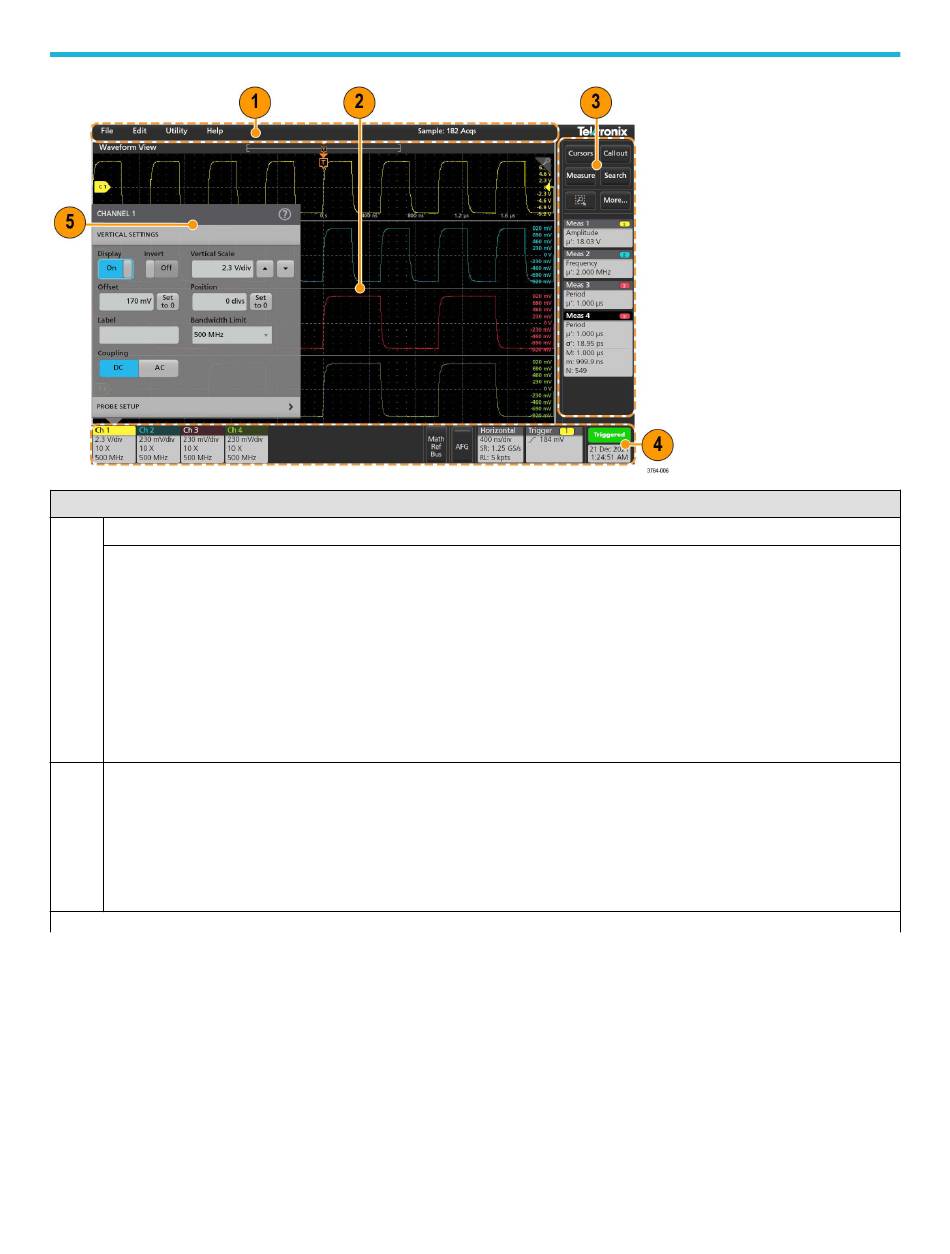Open the Meas 4 Period statistics badge
The image size is (950, 1254).
(x=598, y=342)
